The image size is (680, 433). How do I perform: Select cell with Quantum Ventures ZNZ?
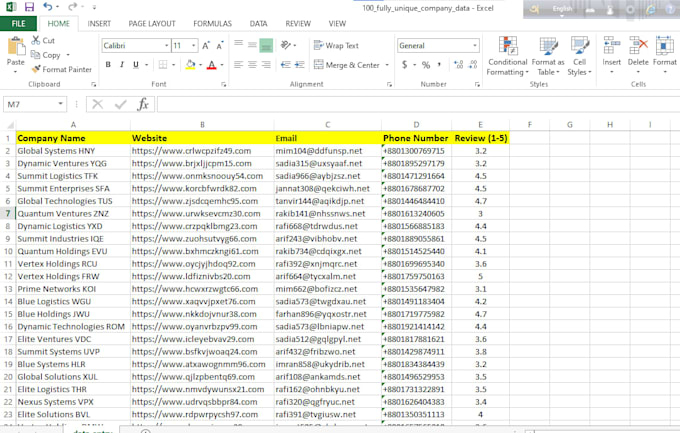[x=73, y=213]
